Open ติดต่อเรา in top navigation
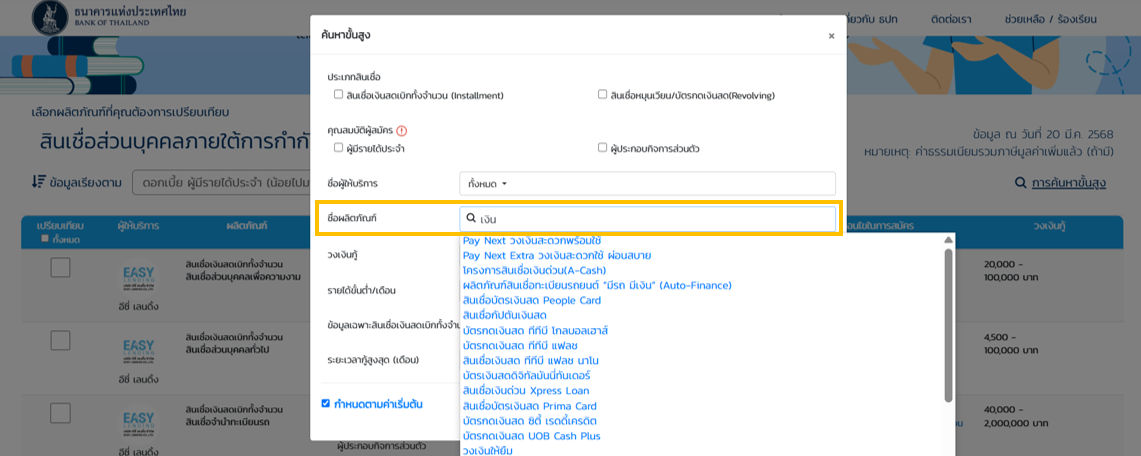 point(951,19)
